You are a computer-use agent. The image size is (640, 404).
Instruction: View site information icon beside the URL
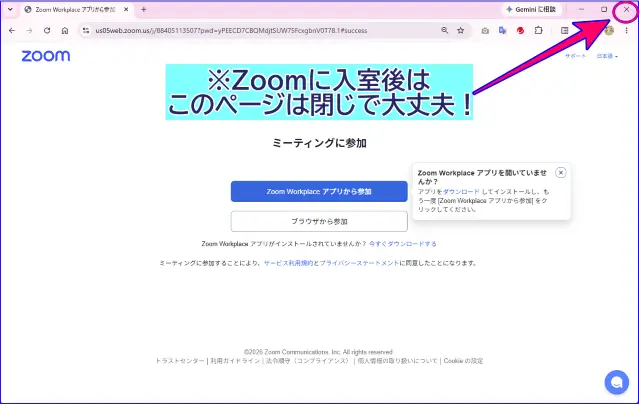(86, 31)
